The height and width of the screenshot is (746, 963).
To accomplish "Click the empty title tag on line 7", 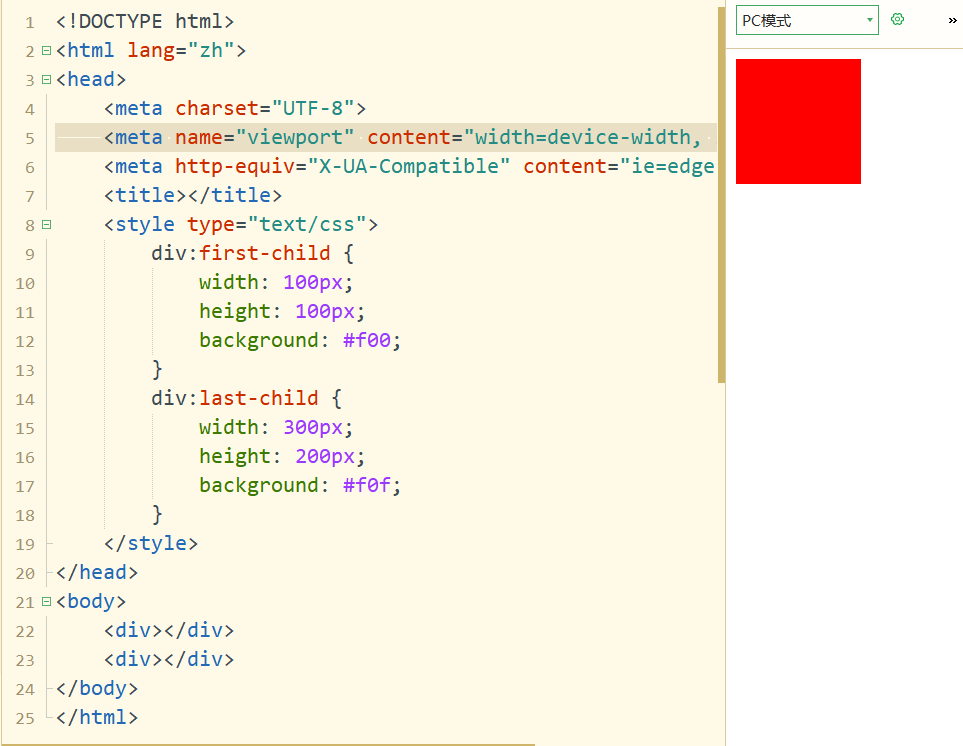I will pos(193,195).
